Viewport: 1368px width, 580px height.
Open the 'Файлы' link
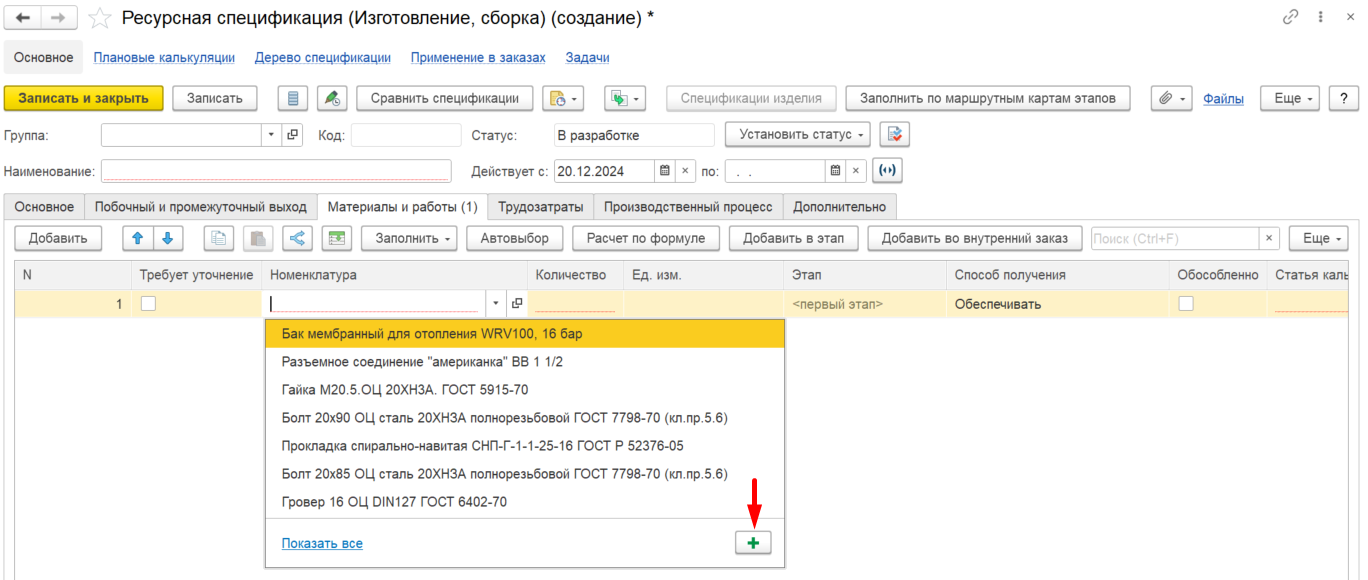tap(1224, 98)
